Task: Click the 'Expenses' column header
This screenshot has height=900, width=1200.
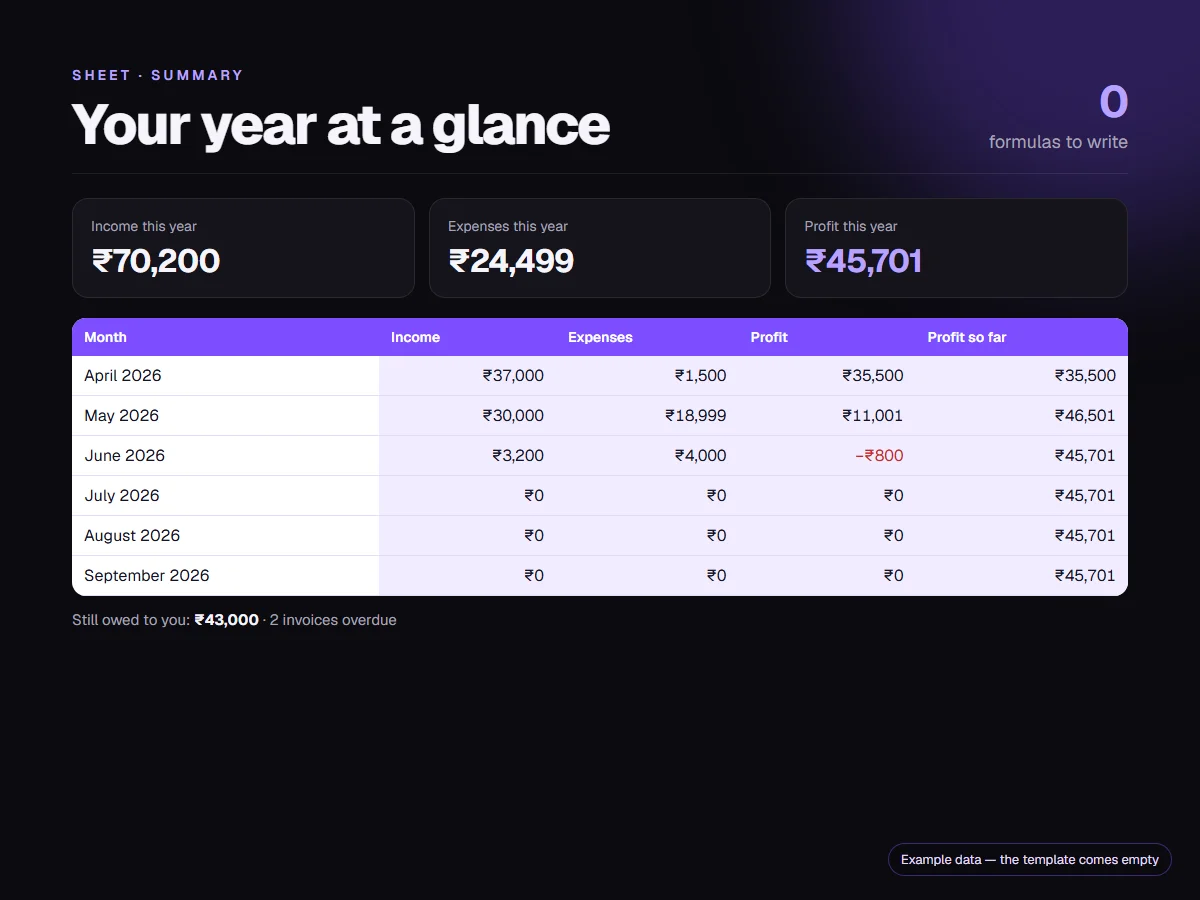Action: point(600,337)
